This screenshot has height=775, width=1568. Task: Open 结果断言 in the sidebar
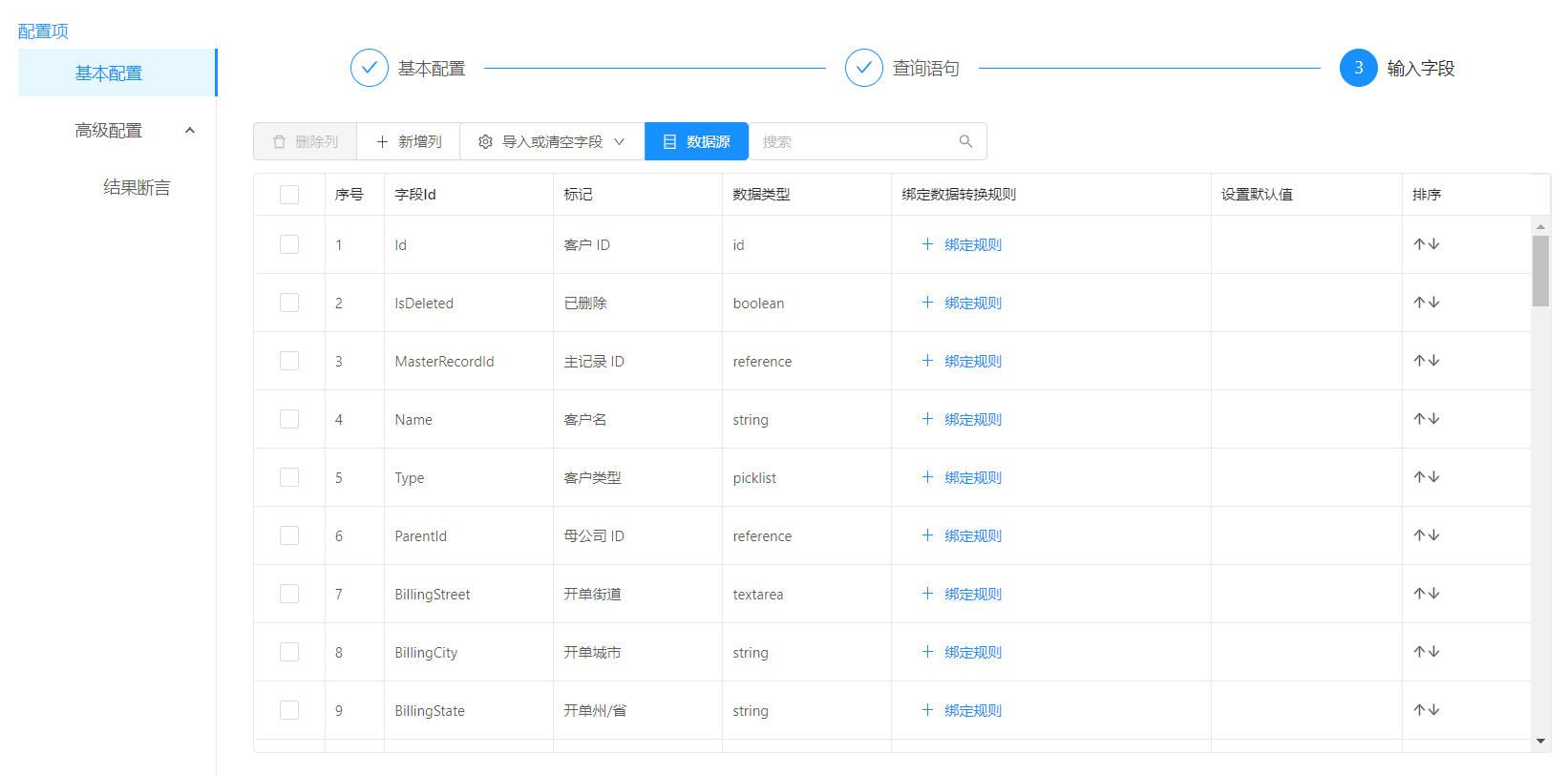coord(137,187)
